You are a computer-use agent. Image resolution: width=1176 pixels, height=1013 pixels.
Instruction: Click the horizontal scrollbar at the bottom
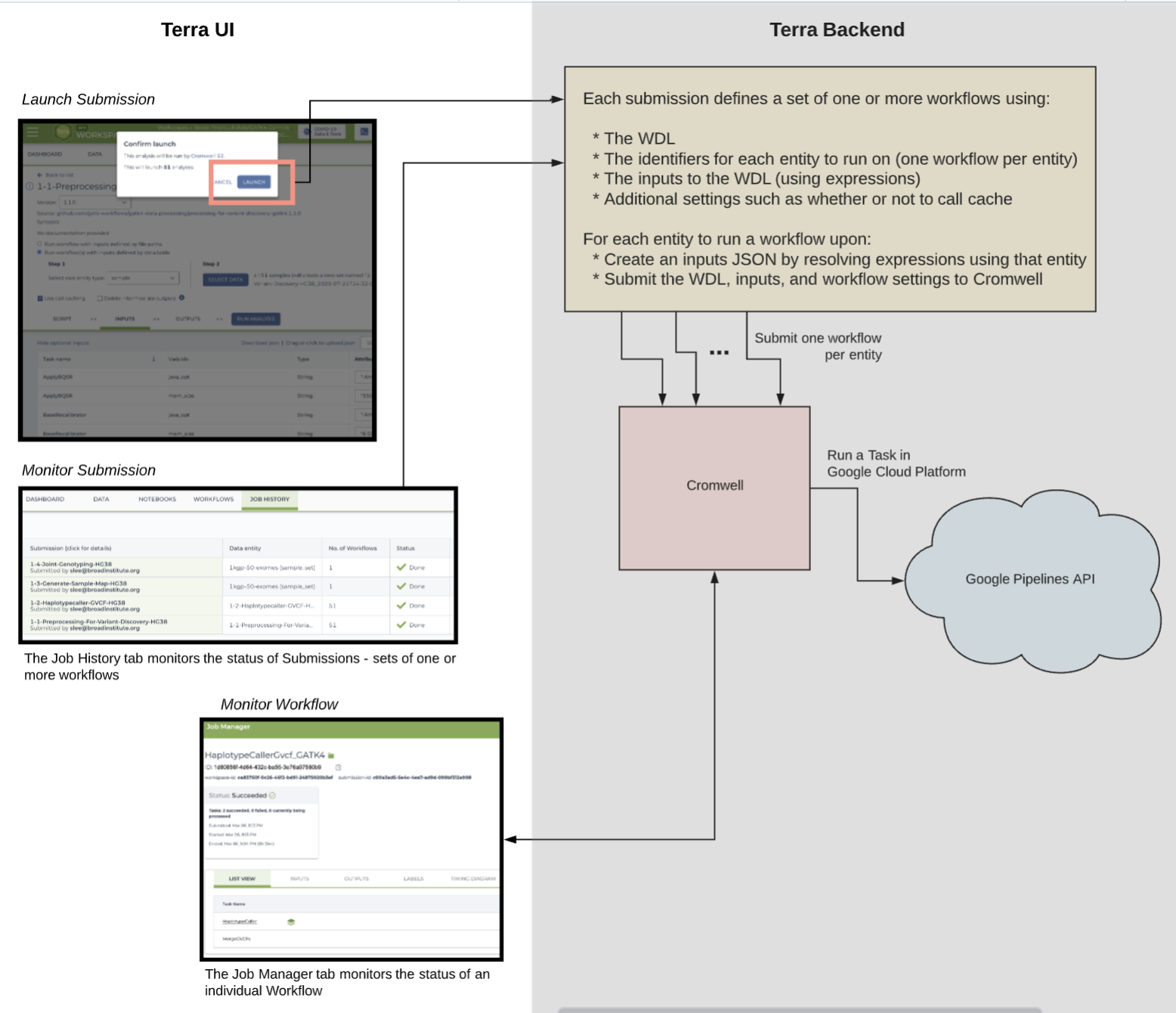coord(800,1009)
